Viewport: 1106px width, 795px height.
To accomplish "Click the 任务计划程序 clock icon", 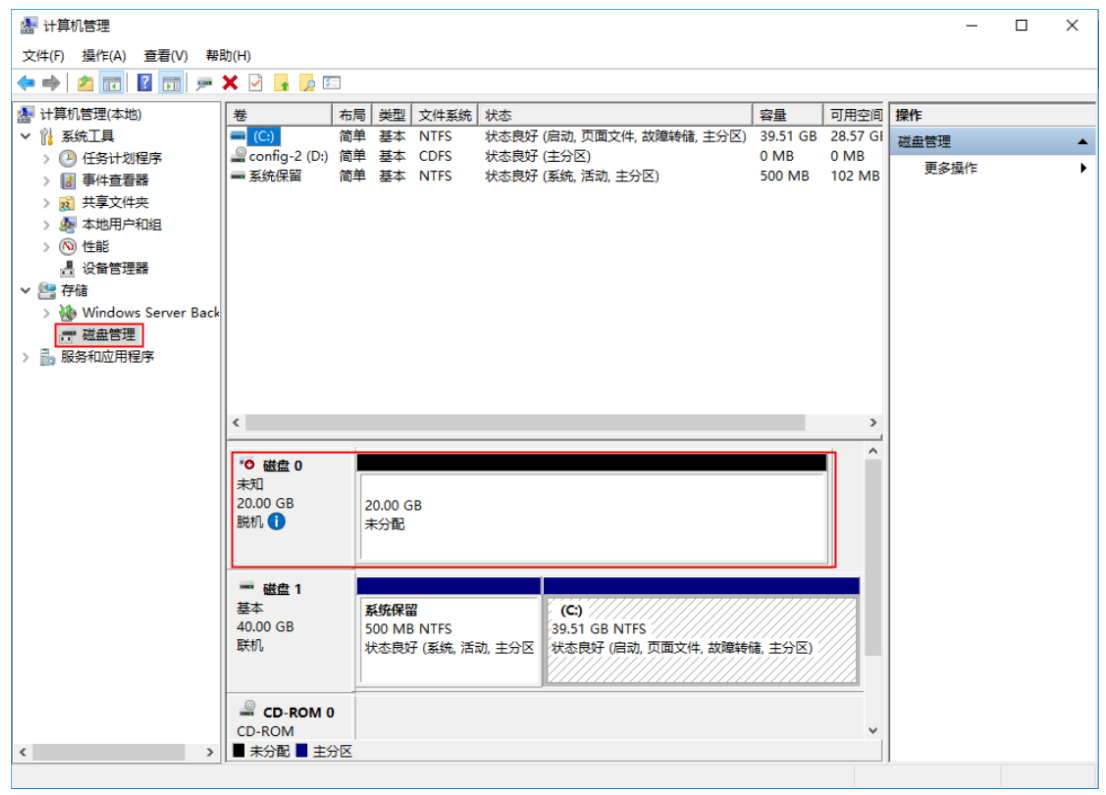I will coord(68,158).
